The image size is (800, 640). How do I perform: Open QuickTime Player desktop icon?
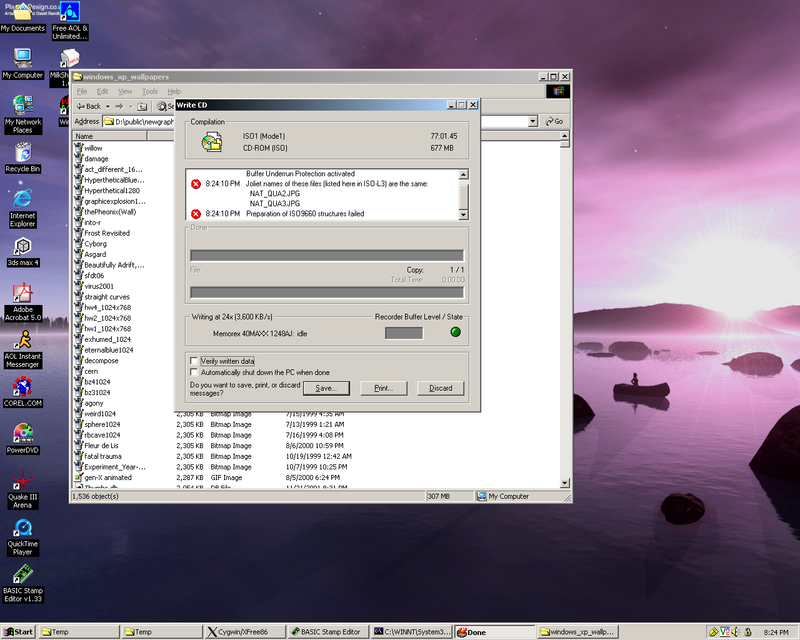tap(22, 528)
